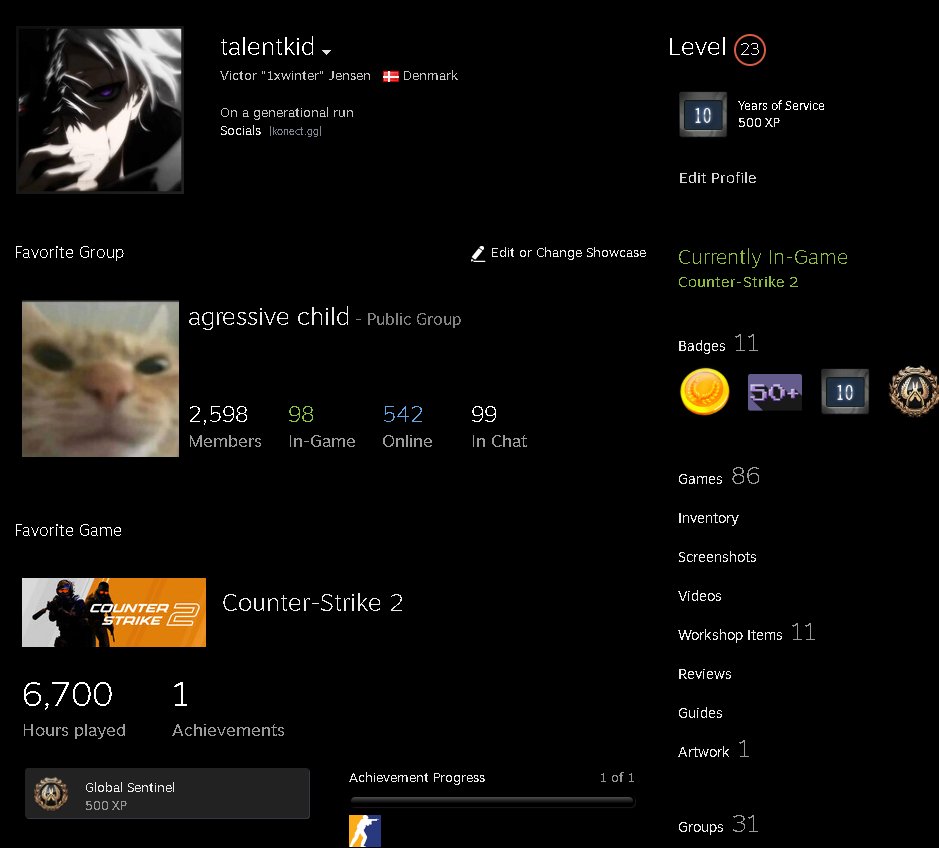
Task: Open the konect.gg socials link
Action: (x=295, y=131)
